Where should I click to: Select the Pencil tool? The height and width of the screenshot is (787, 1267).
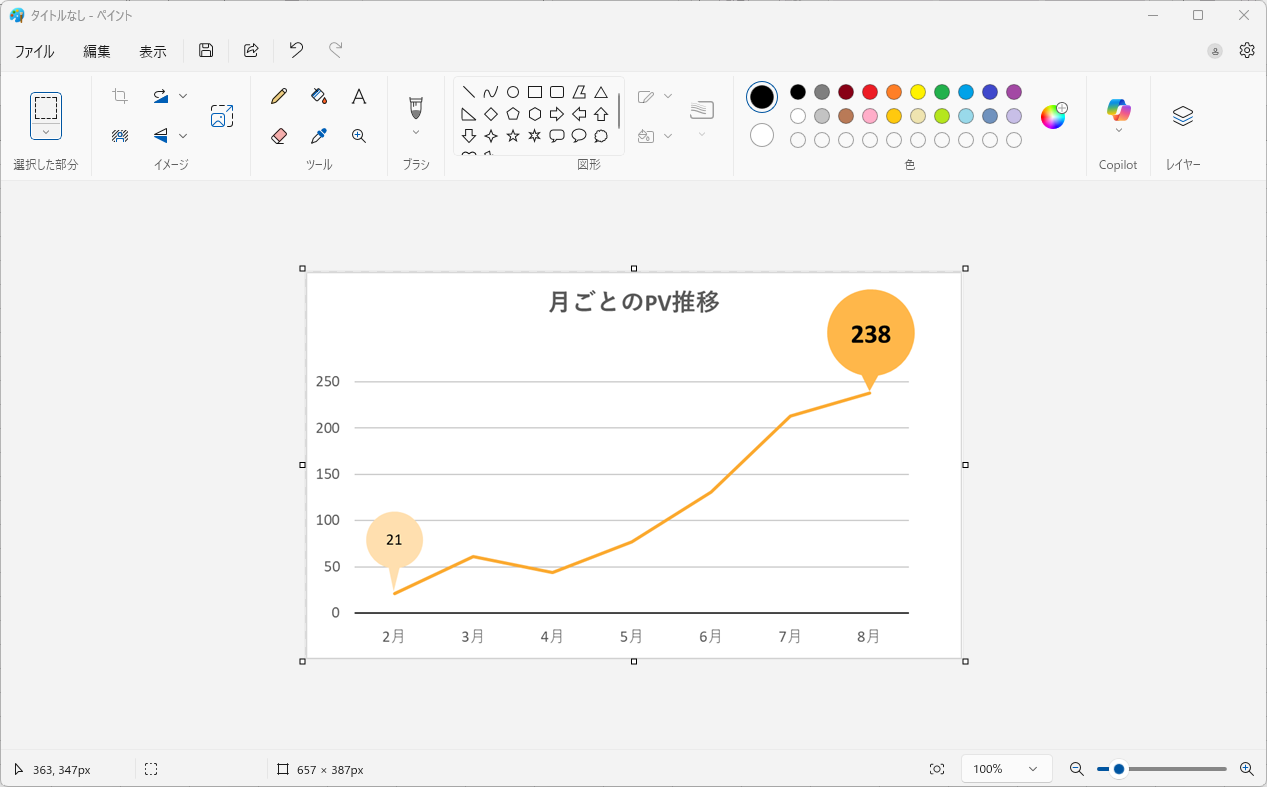(279, 96)
